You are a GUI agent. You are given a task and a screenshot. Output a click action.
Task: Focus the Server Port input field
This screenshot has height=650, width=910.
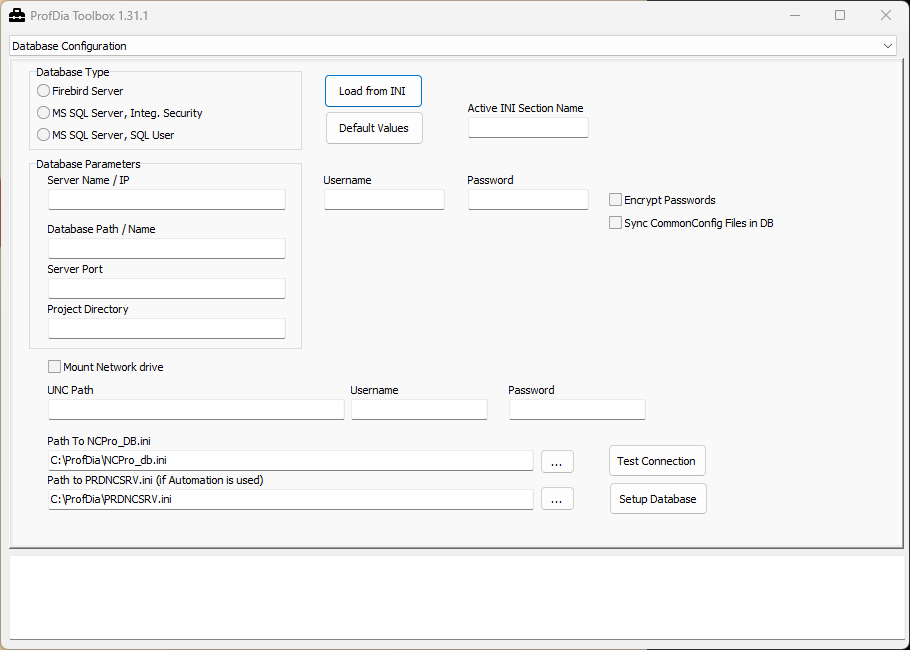[166, 289]
